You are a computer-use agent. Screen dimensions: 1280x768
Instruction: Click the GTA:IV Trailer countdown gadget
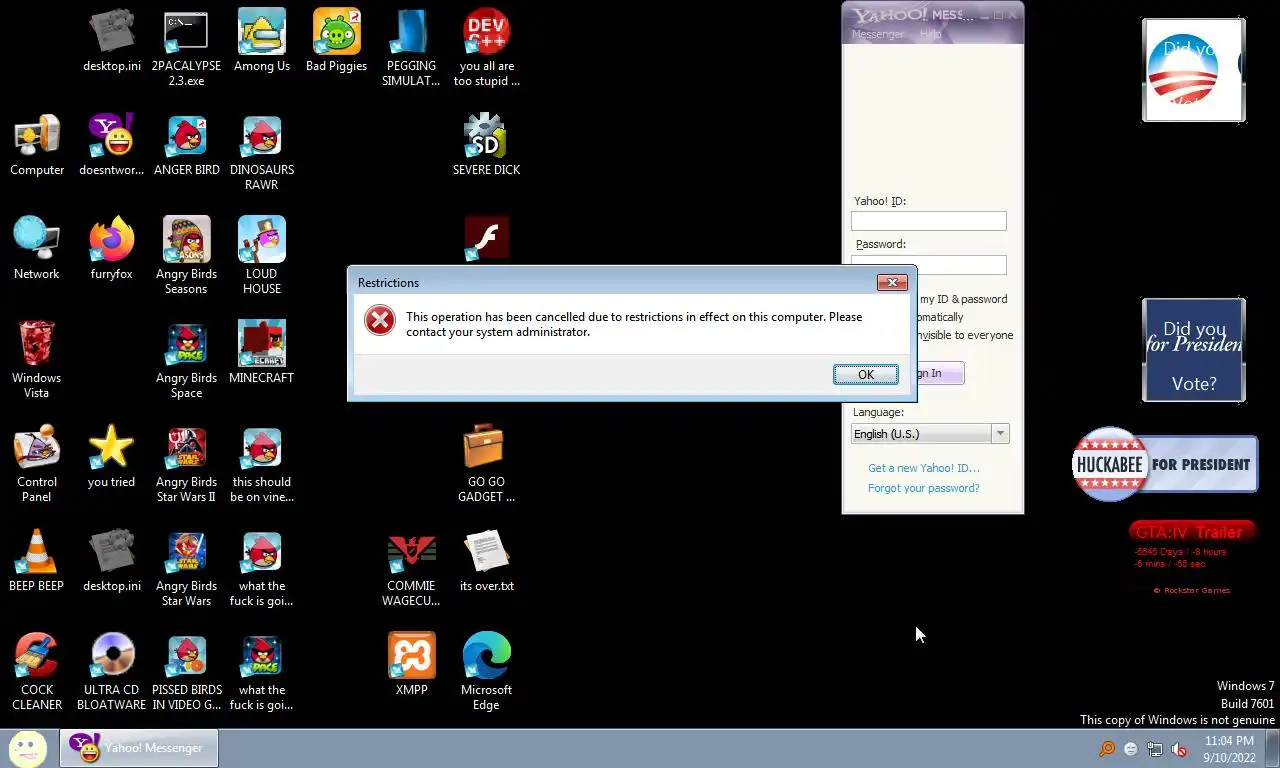(1192, 559)
